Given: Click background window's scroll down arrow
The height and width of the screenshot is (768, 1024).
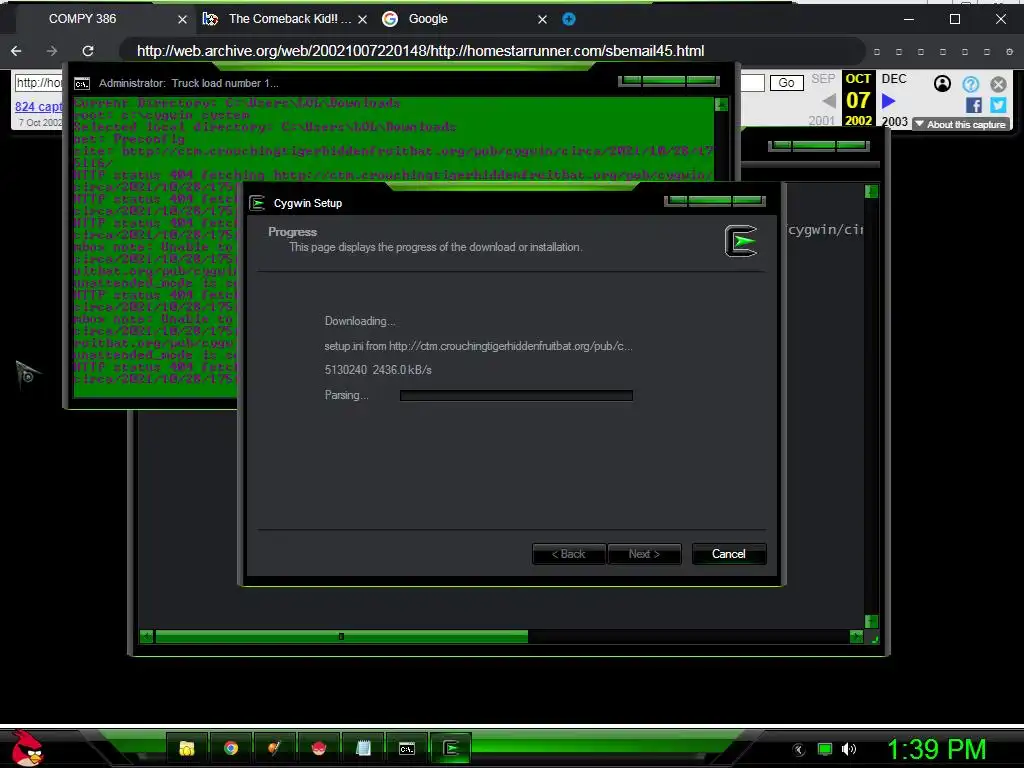Looking at the screenshot, I should 871,621.
